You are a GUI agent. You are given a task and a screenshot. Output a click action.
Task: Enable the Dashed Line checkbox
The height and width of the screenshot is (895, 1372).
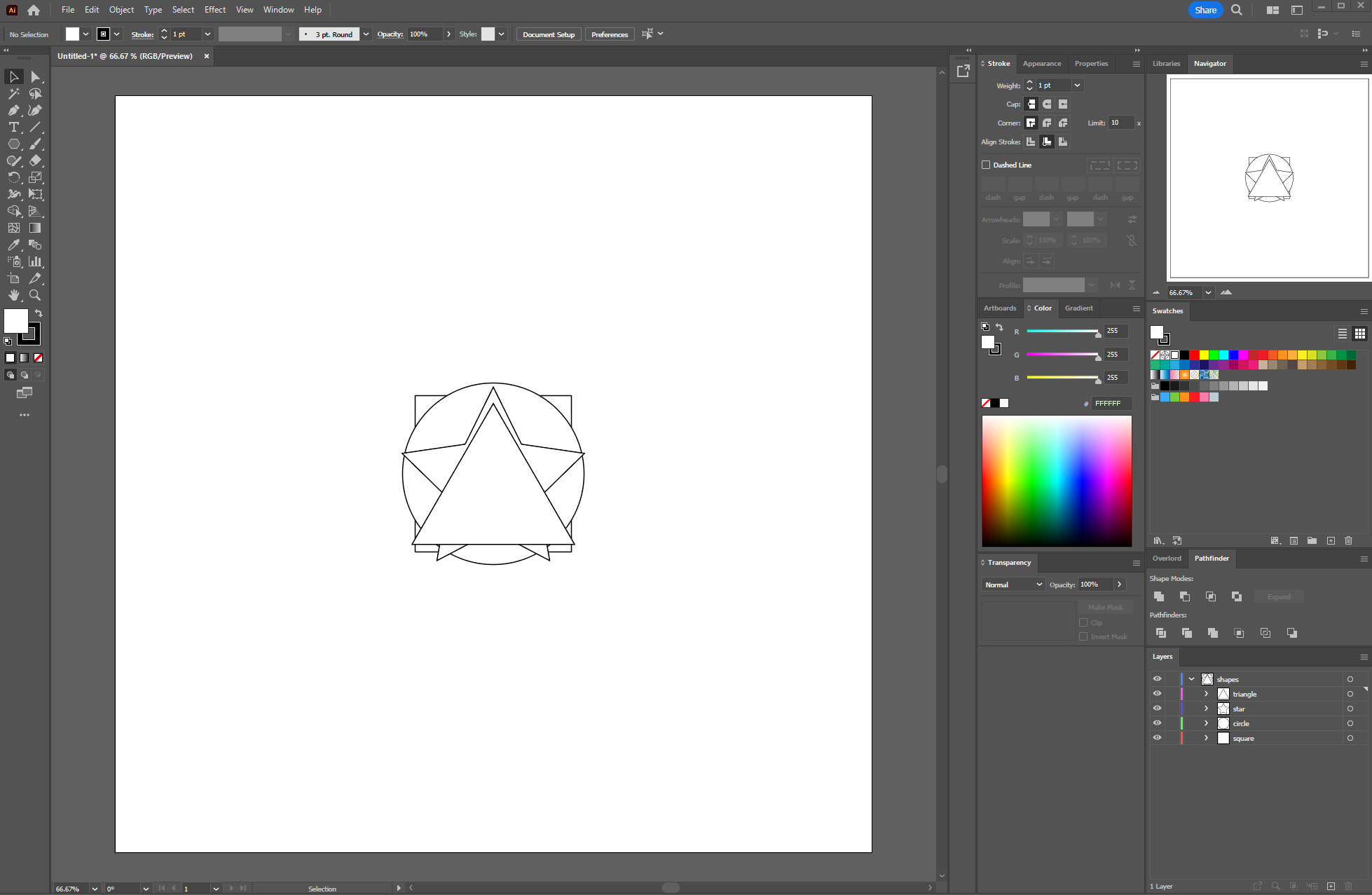tap(986, 165)
